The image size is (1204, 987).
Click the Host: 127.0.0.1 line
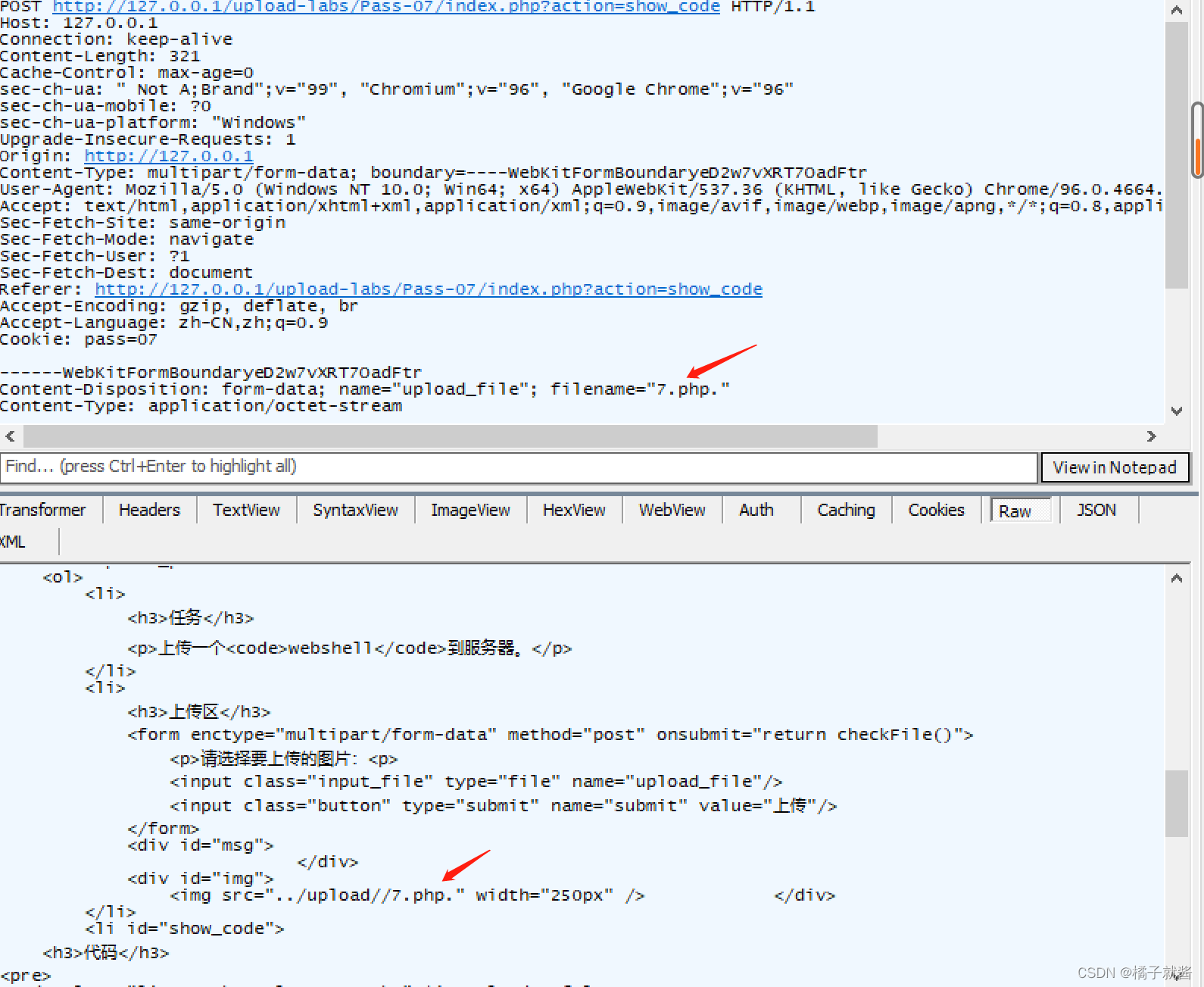79,23
